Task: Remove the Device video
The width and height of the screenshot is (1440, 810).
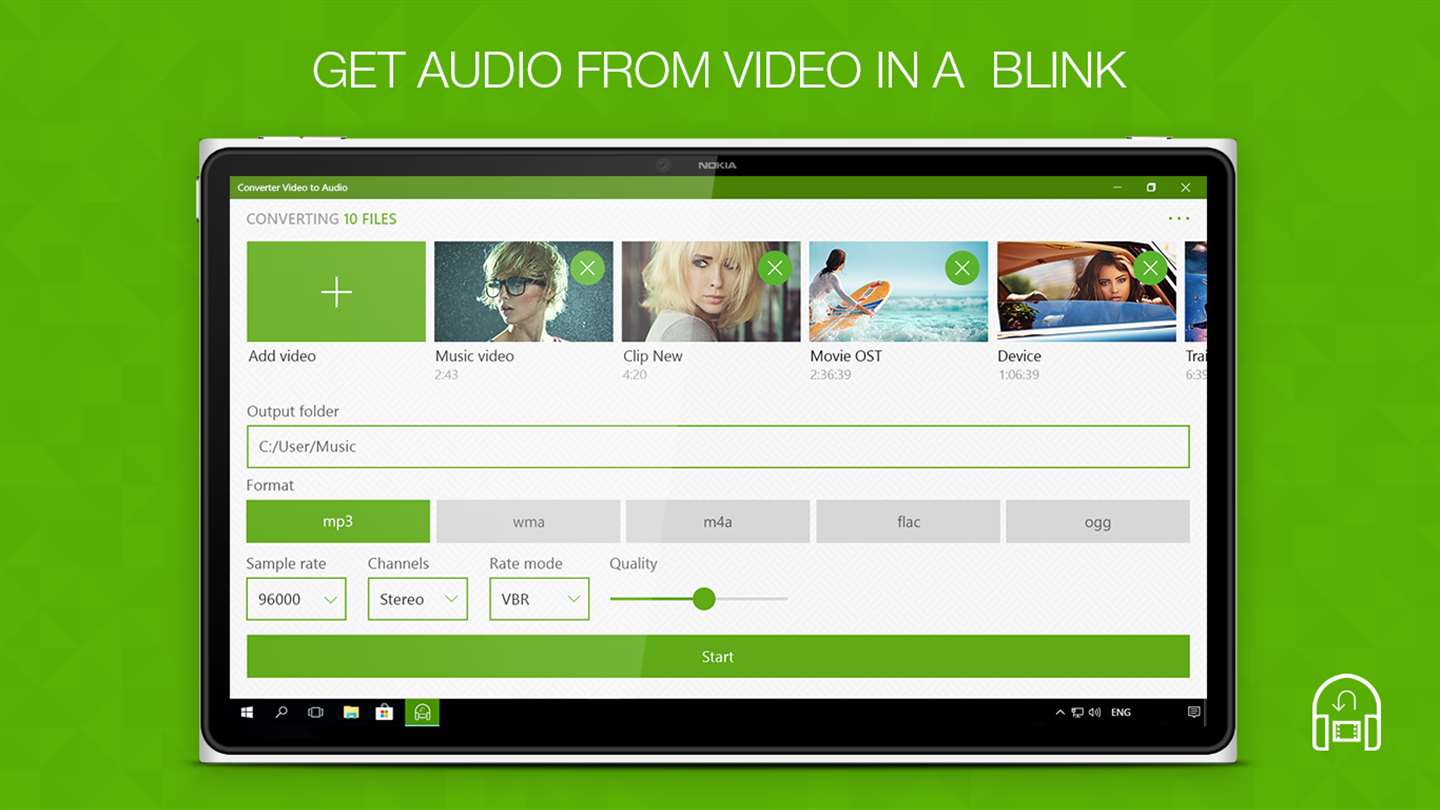Action: tap(1150, 268)
